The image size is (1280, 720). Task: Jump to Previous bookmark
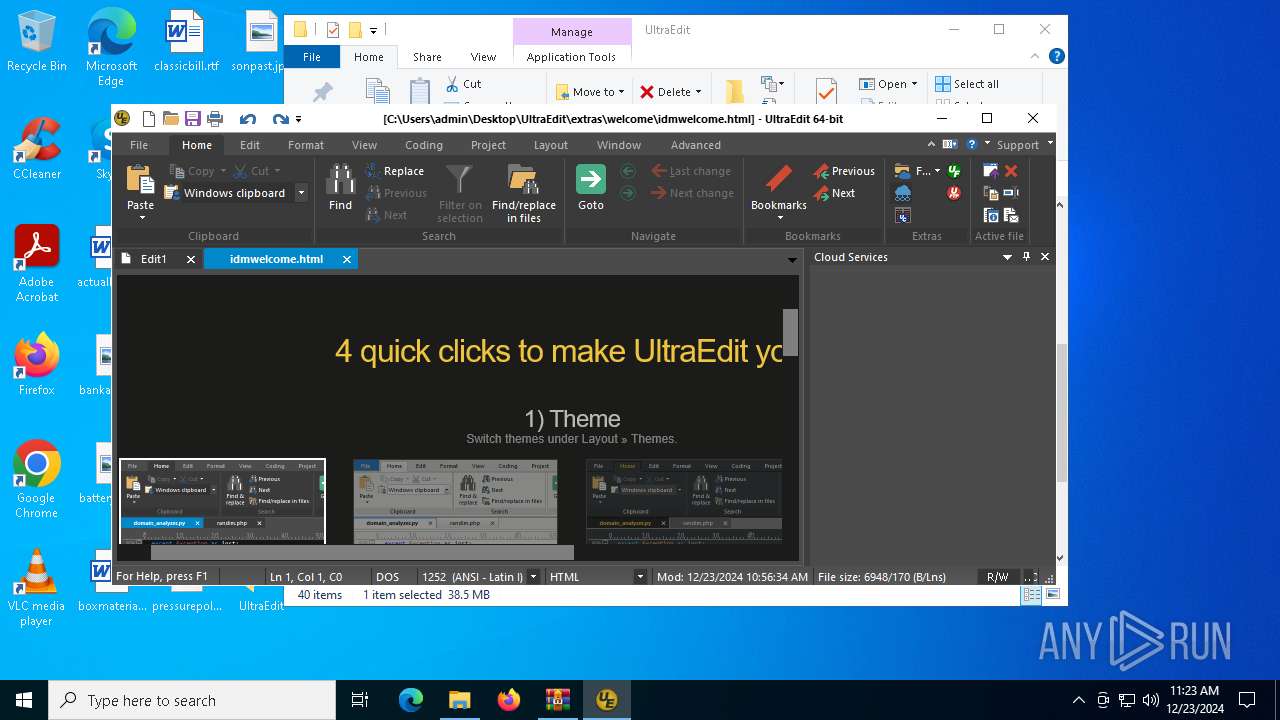(844, 171)
